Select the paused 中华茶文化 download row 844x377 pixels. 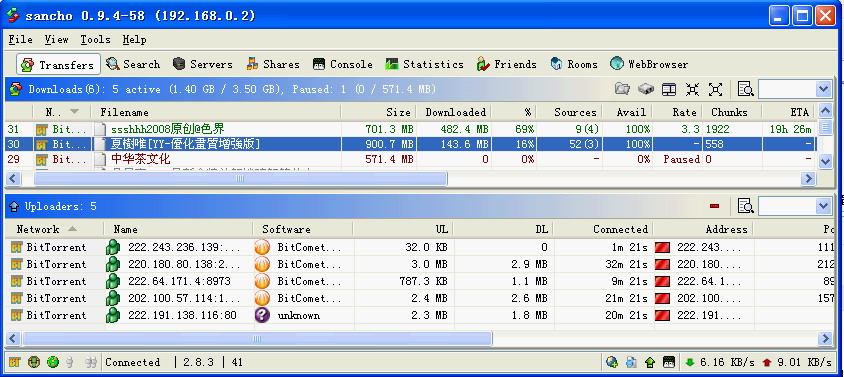(x=410, y=159)
